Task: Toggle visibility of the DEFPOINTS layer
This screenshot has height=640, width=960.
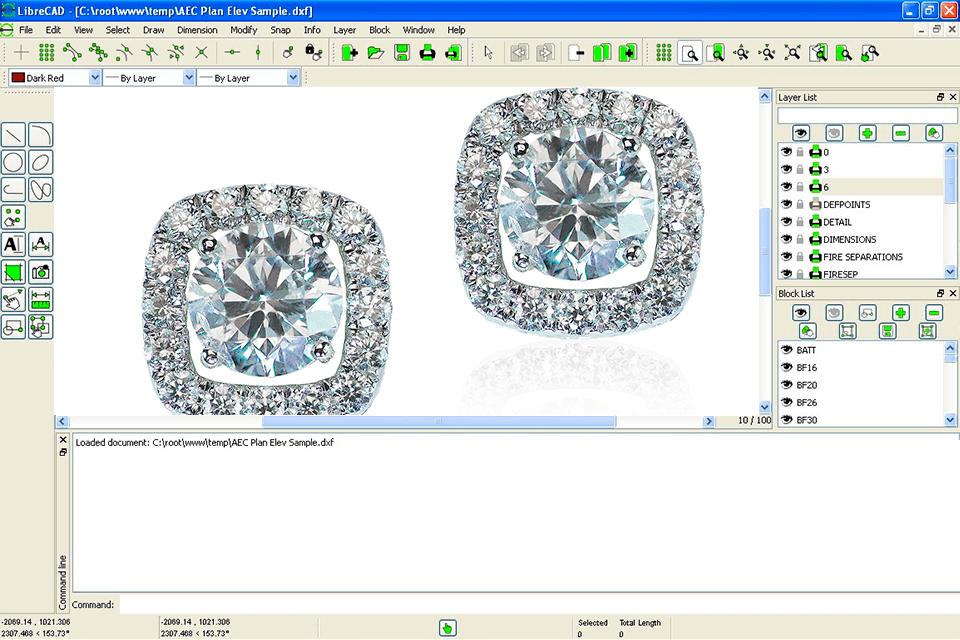Action: coord(788,204)
